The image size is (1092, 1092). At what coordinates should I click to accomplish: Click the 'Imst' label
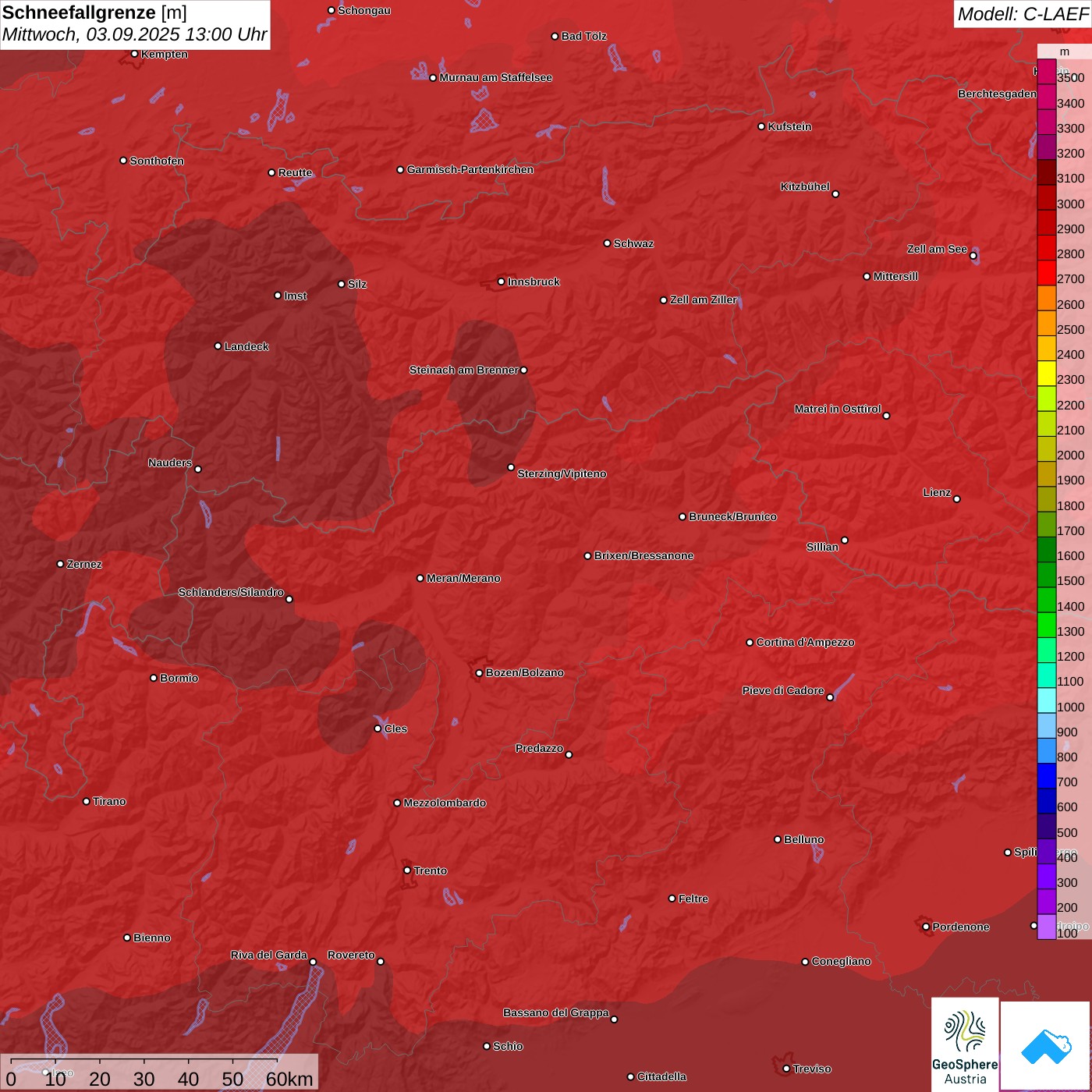pos(296,296)
